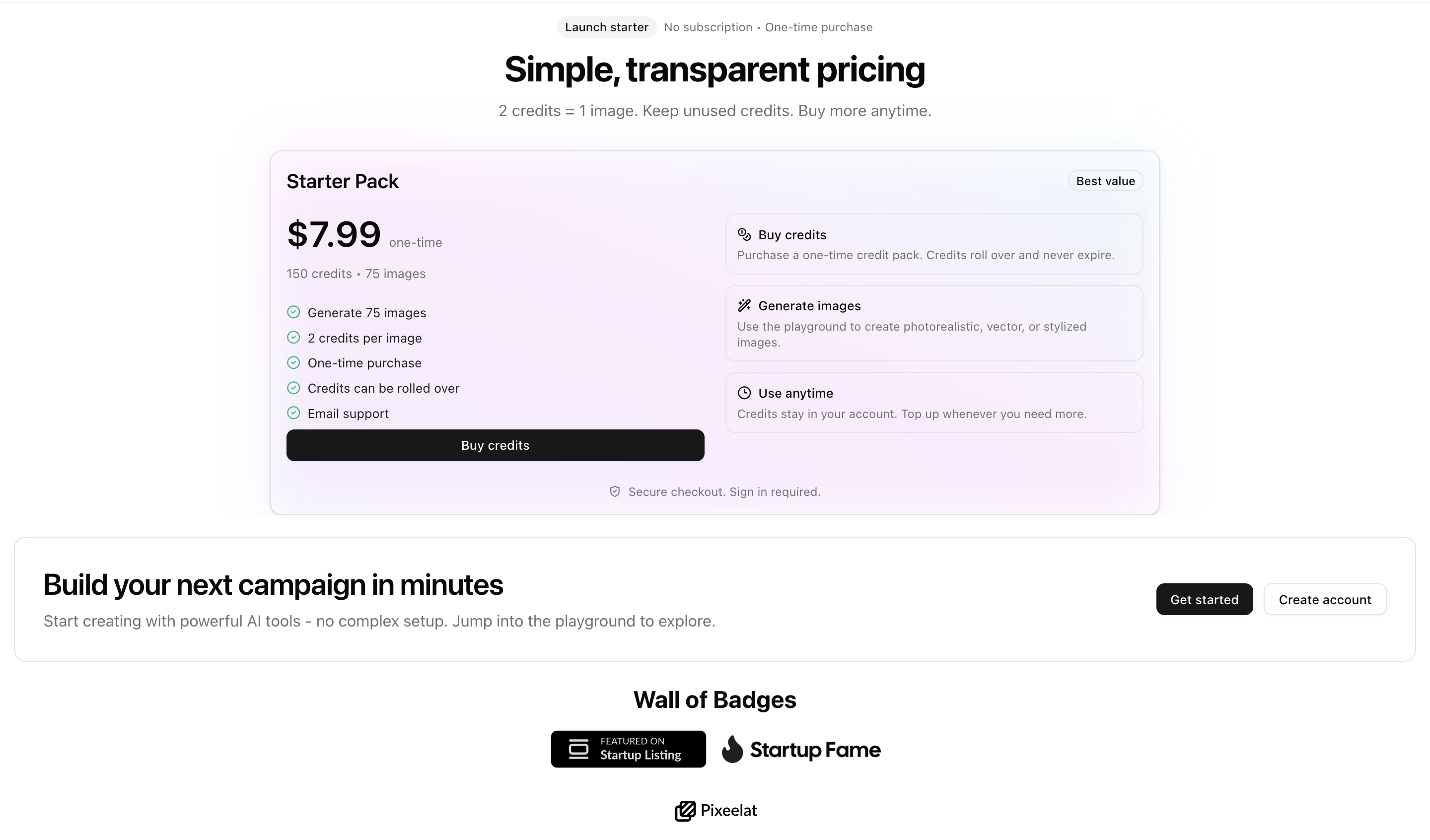Click the coins icon beside Buy credits
The width and height of the screenshot is (1430, 840).
pos(744,234)
